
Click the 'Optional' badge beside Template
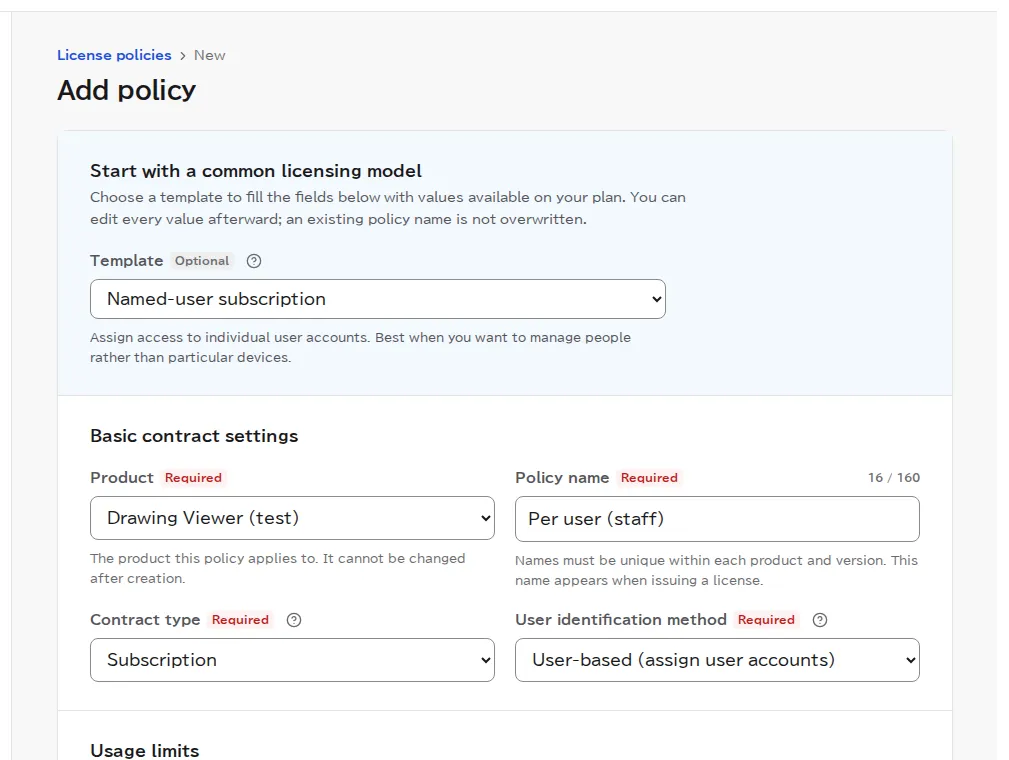[202, 261]
